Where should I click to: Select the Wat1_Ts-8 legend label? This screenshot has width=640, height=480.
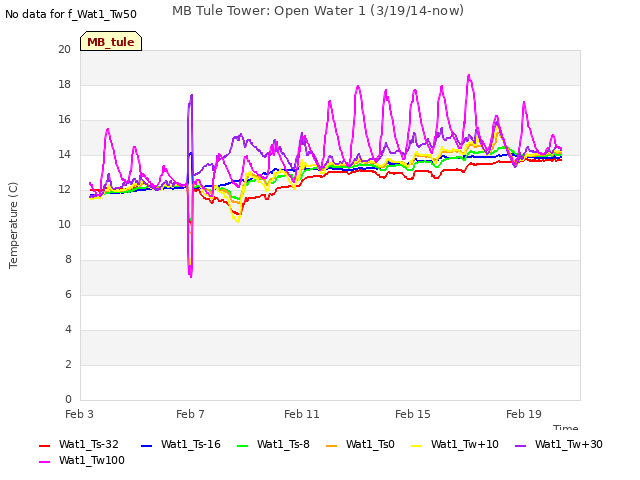(x=283, y=444)
